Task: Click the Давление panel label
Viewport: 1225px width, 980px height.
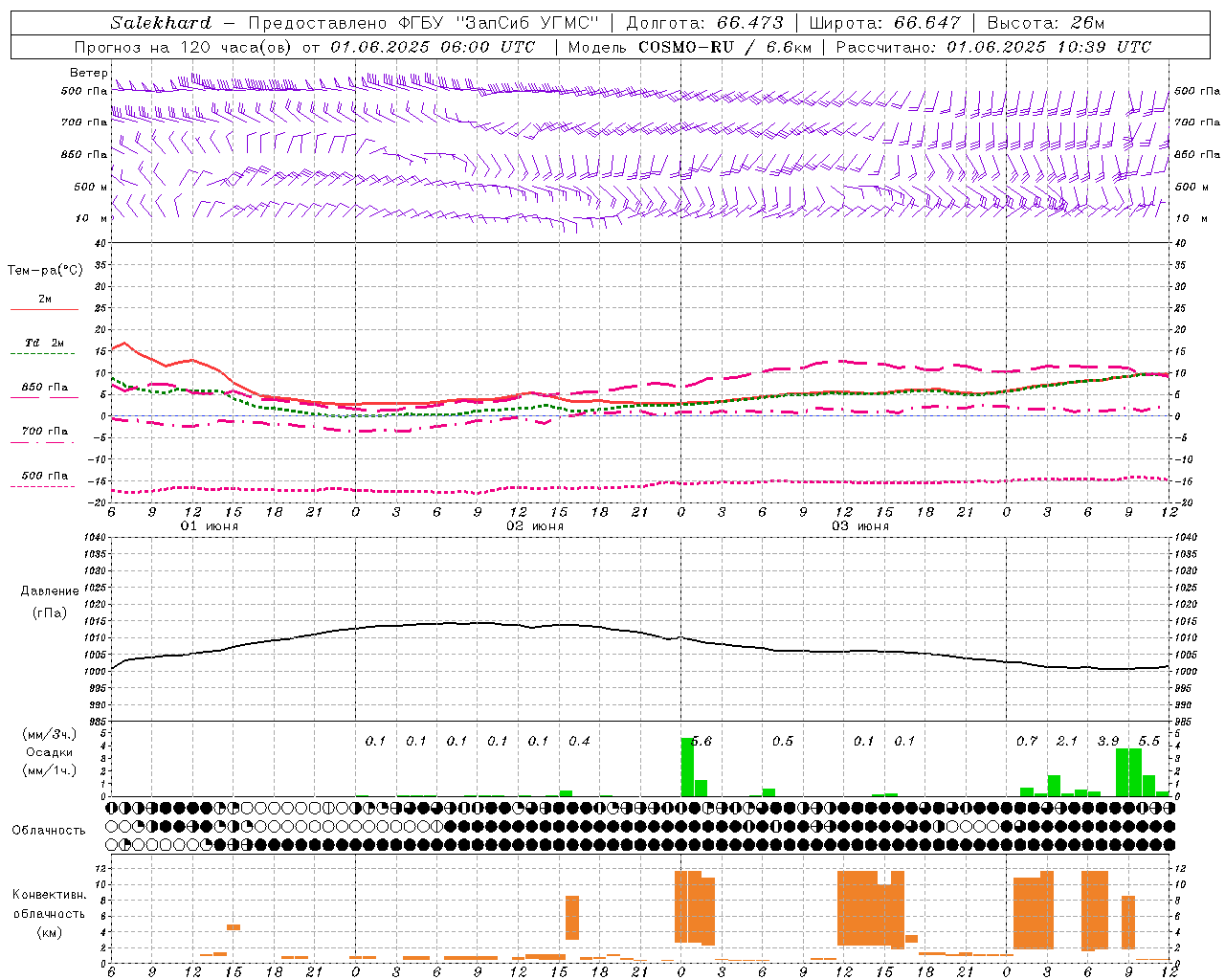Action: click(50, 591)
